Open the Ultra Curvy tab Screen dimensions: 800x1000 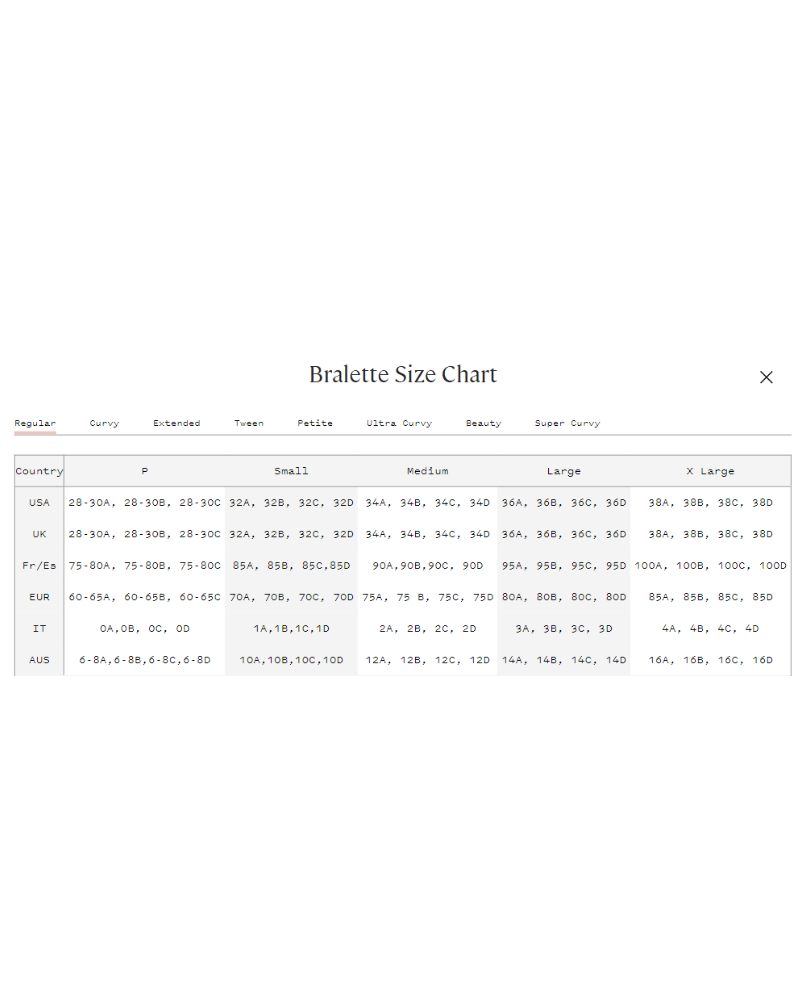click(x=399, y=423)
